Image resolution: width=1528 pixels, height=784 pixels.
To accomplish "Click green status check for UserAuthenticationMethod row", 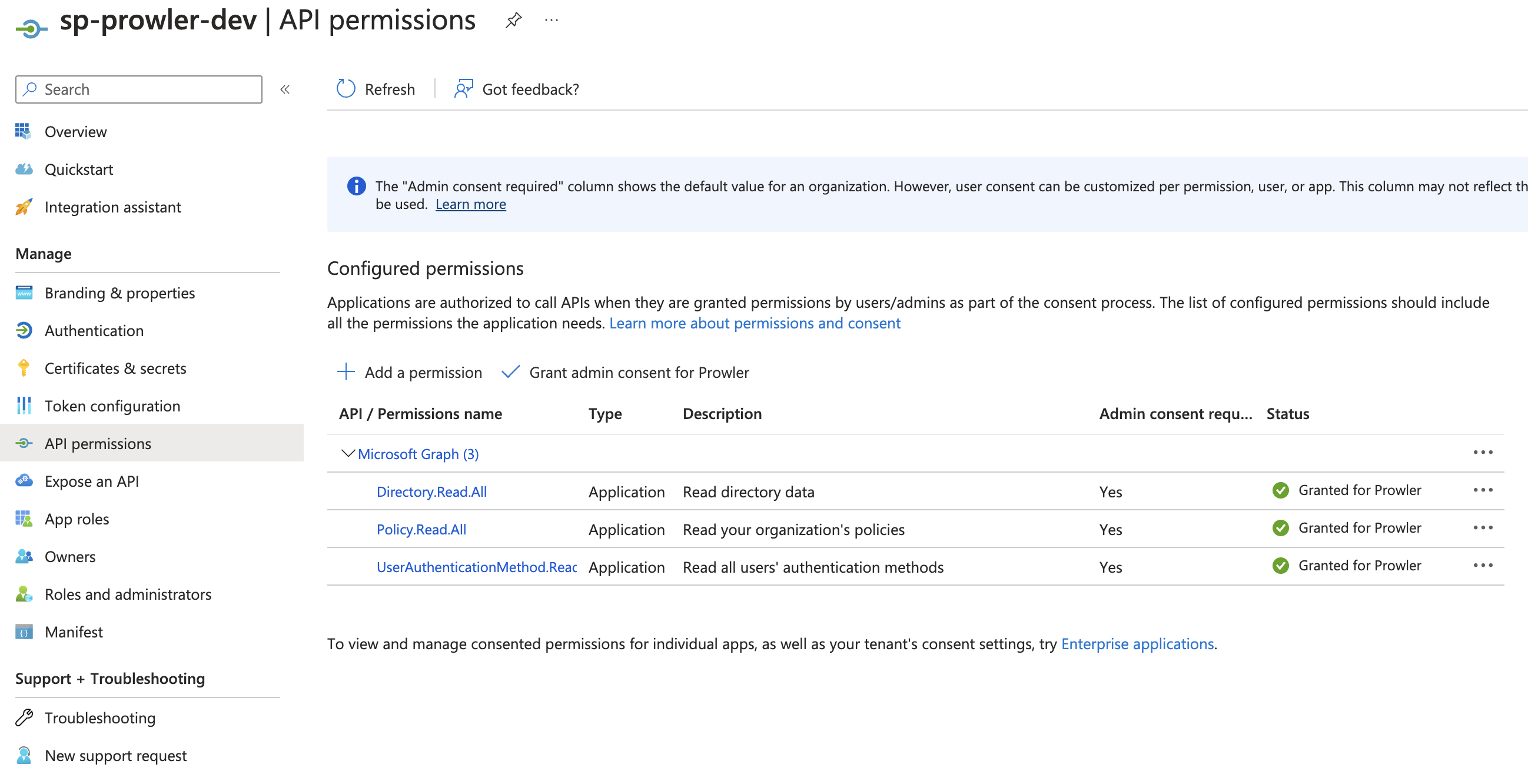I will pos(1280,565).
